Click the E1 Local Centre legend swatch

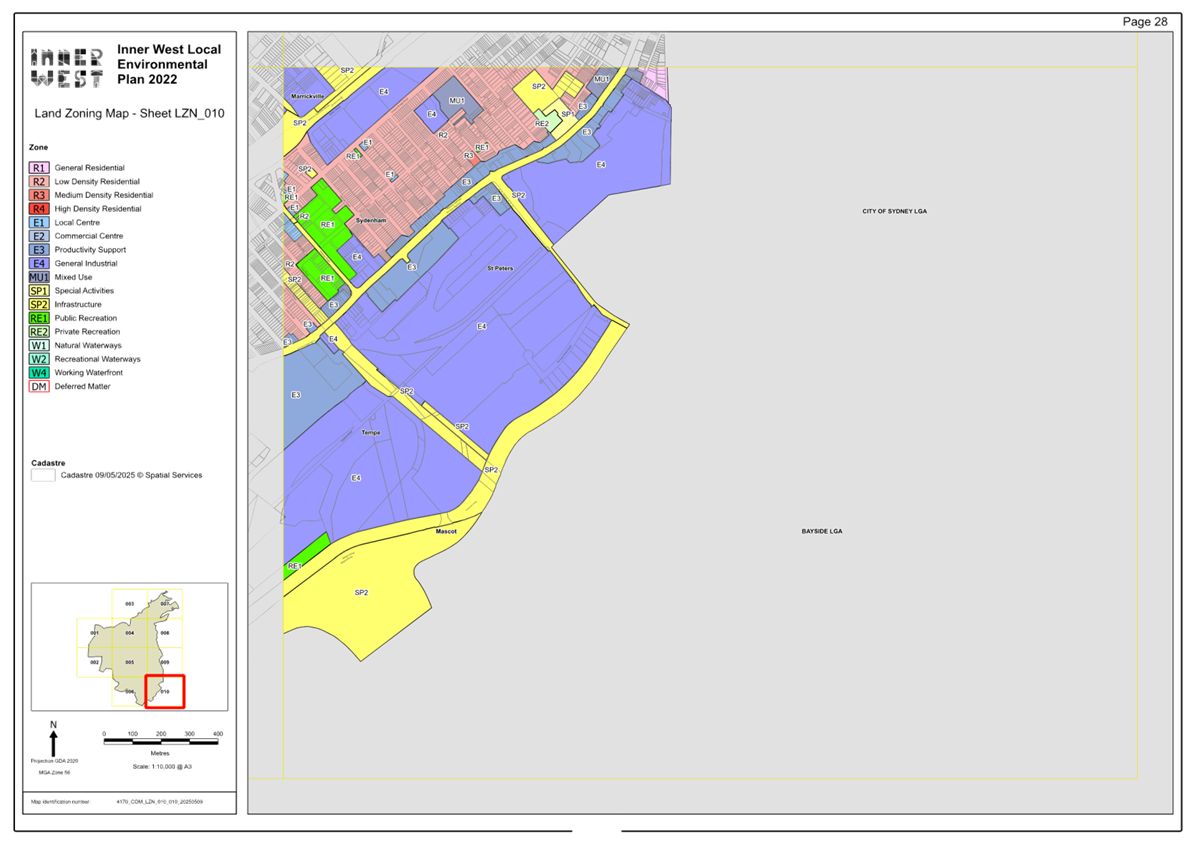(39, 223)
